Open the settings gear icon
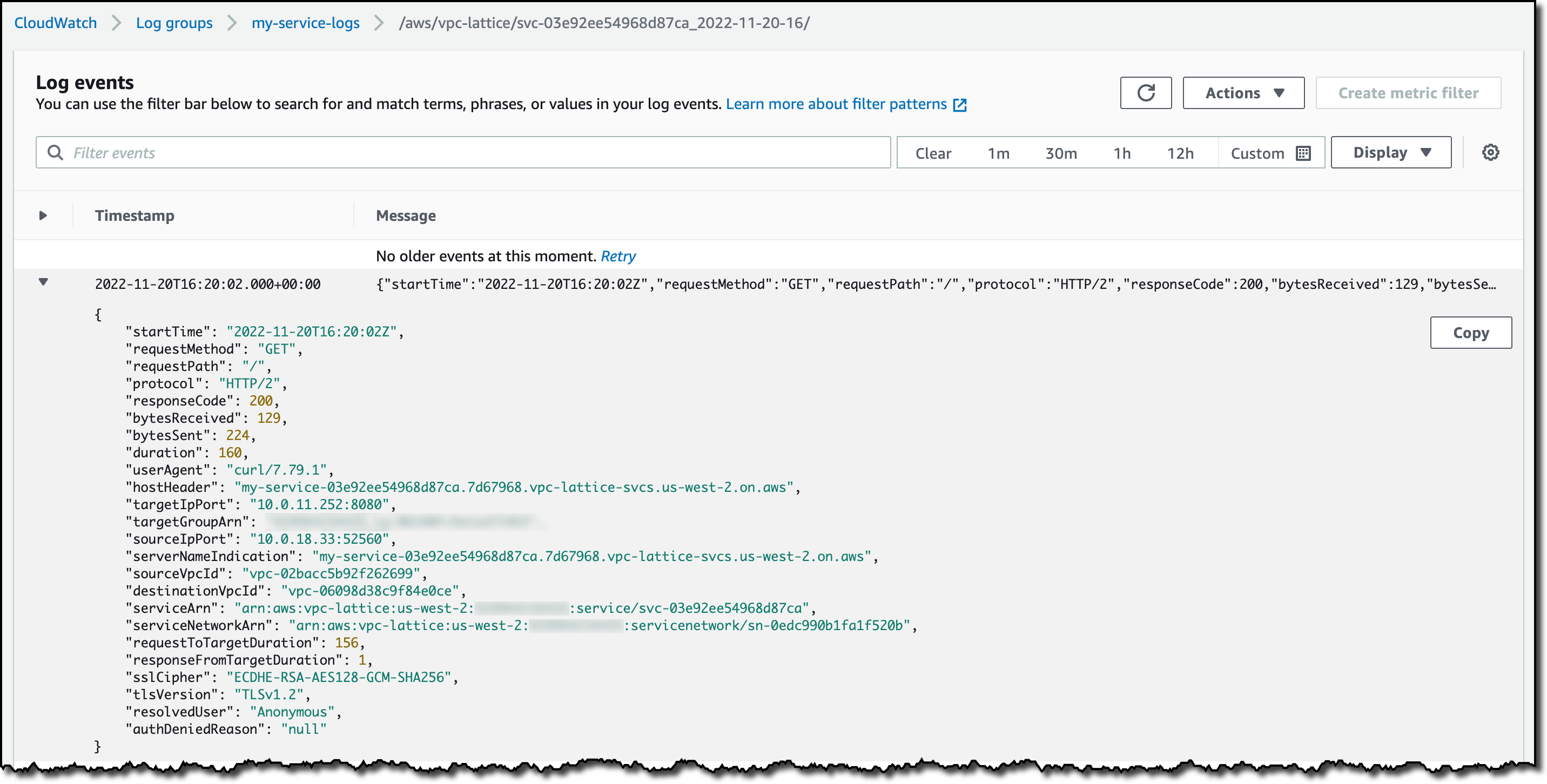The image size is (1547, 784). (1490, 152)
